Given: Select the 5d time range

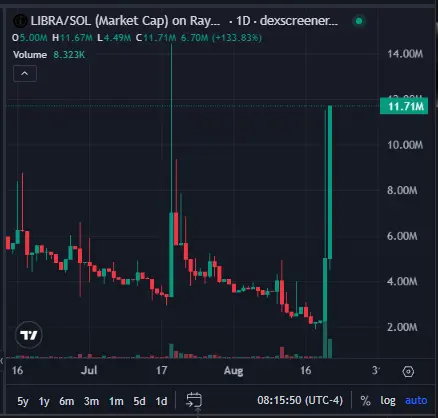Looking at the screenshot, I should 139,401.
